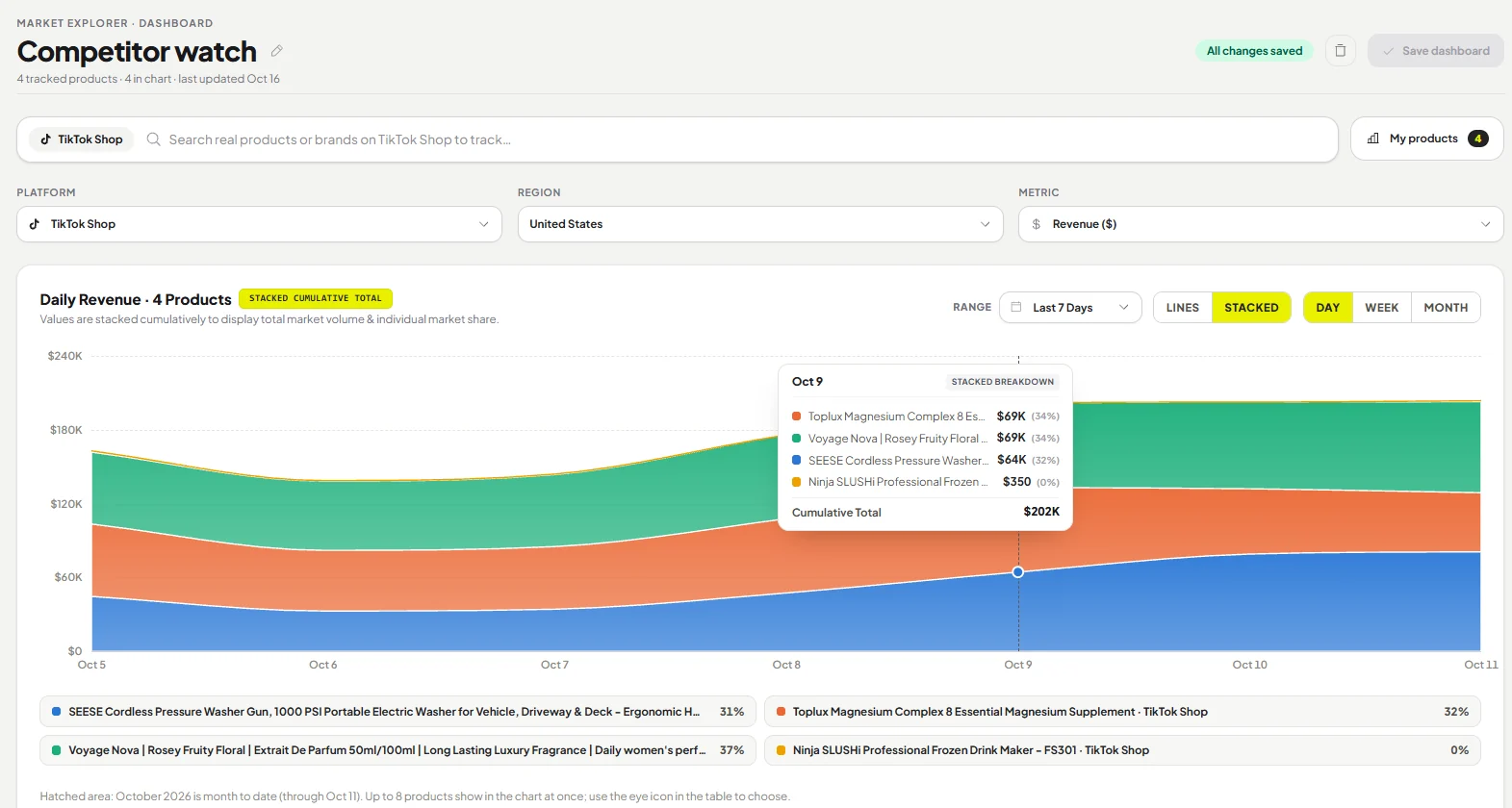Select the Ninja SLUSHi Frozen Drink legend row
Image resolution: width=1512 pixels, height=808 pixels.
1122,750
